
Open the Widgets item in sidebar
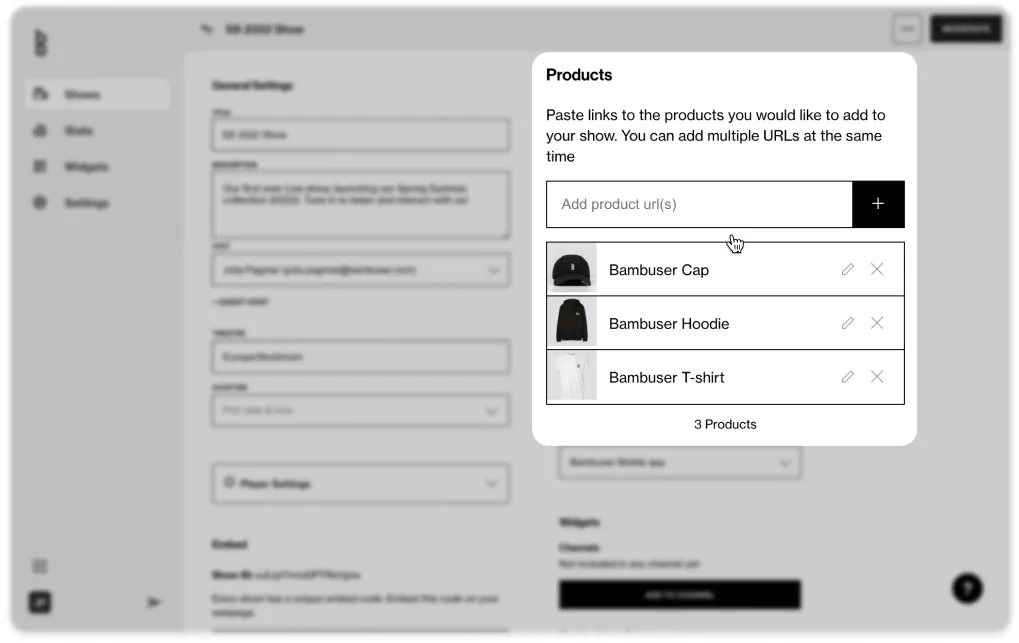98,167
